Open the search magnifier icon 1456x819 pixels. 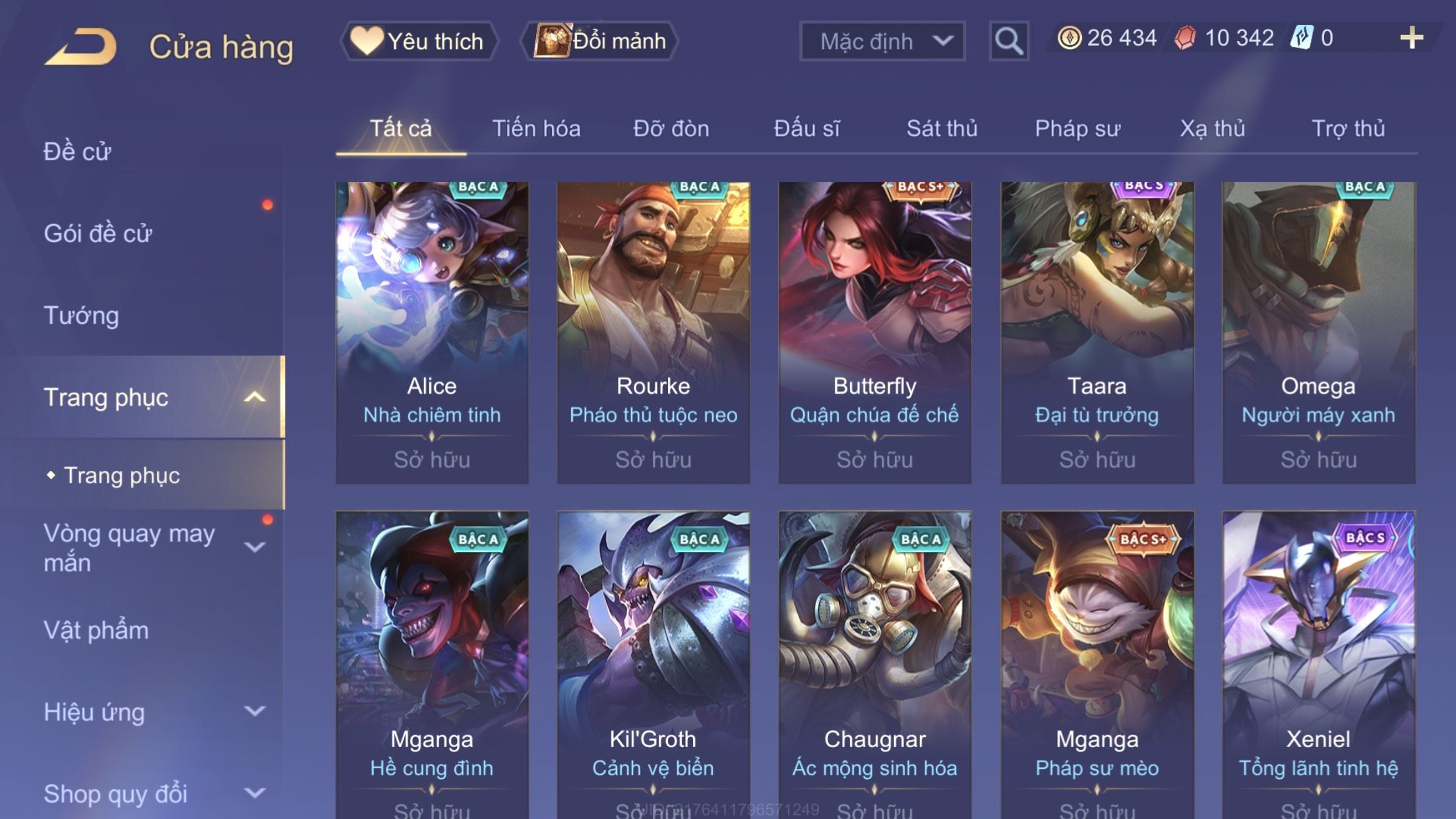[x=1008, y=41]
